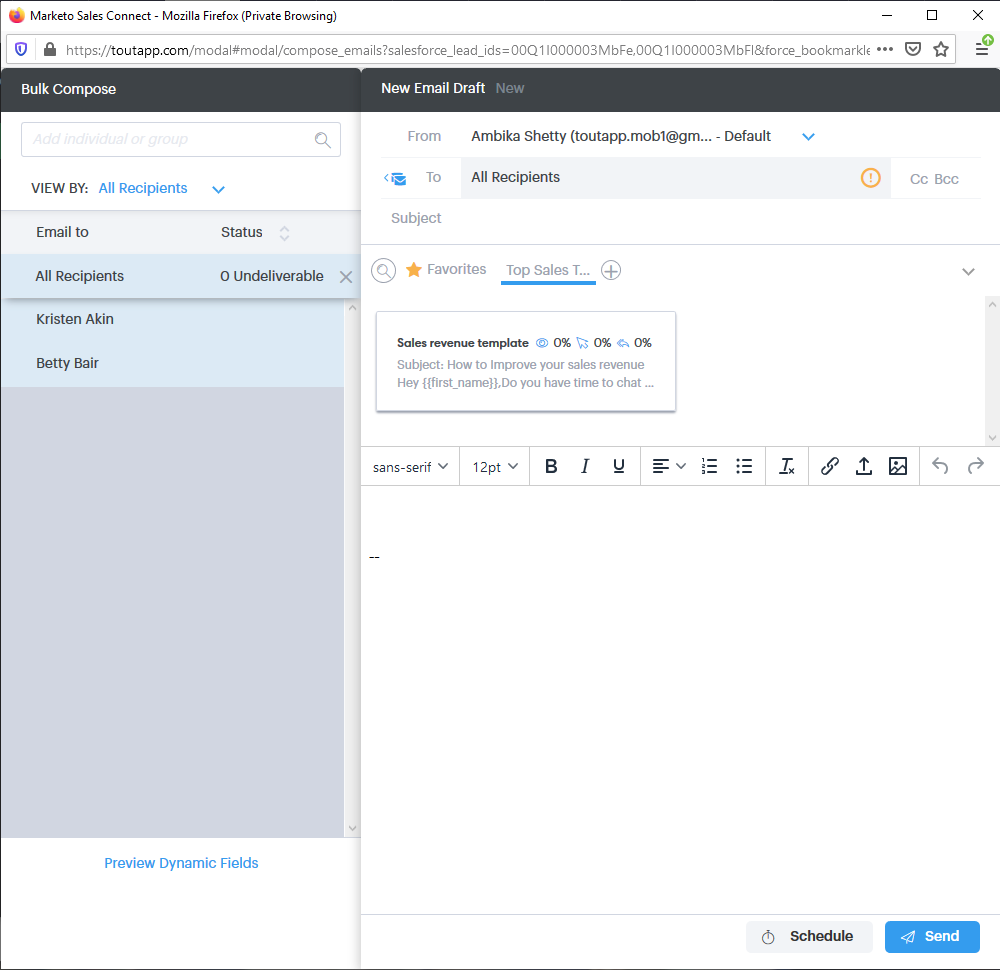
Task: Click the Schedule button
Action: coord(809,937)
